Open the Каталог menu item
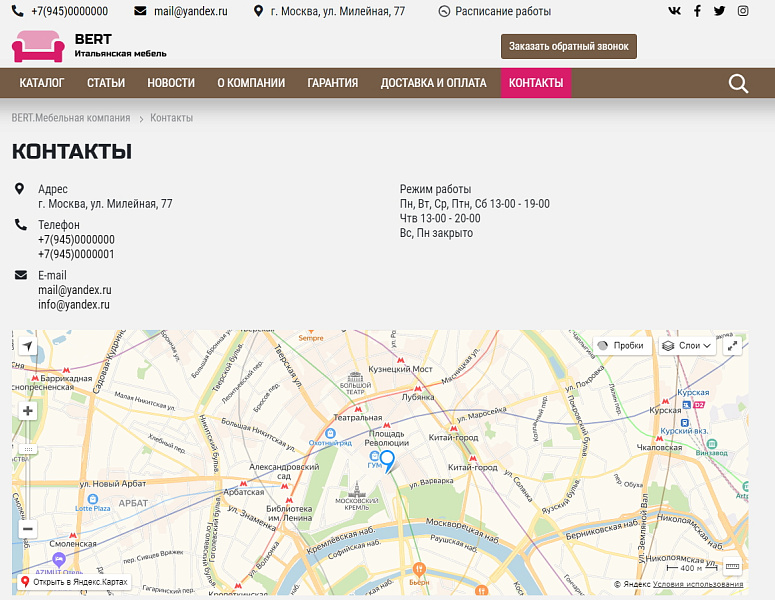This screenshot has width=775, height=600. click(42, 83)
